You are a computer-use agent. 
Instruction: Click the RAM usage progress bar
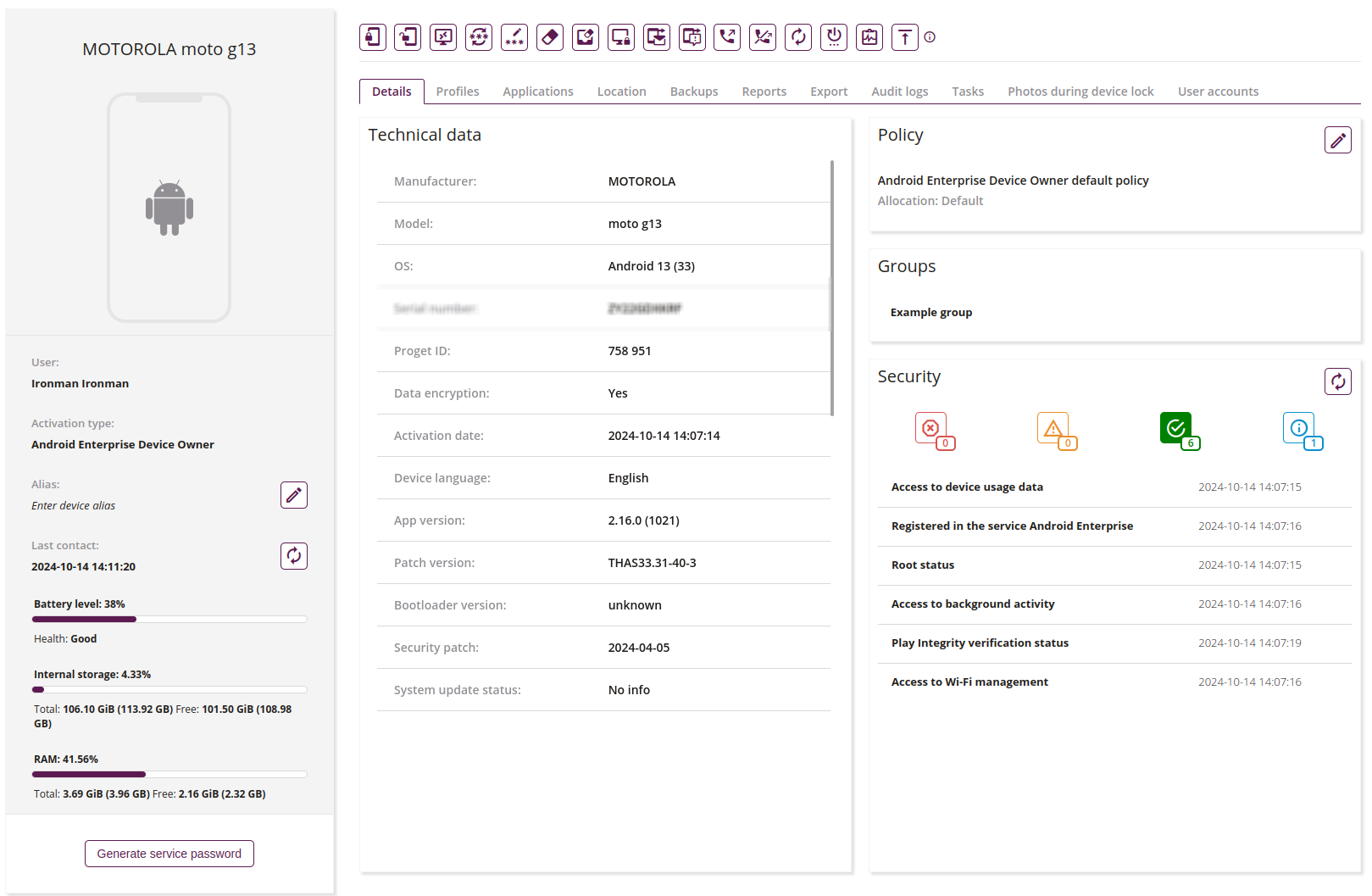pos(169,774)
